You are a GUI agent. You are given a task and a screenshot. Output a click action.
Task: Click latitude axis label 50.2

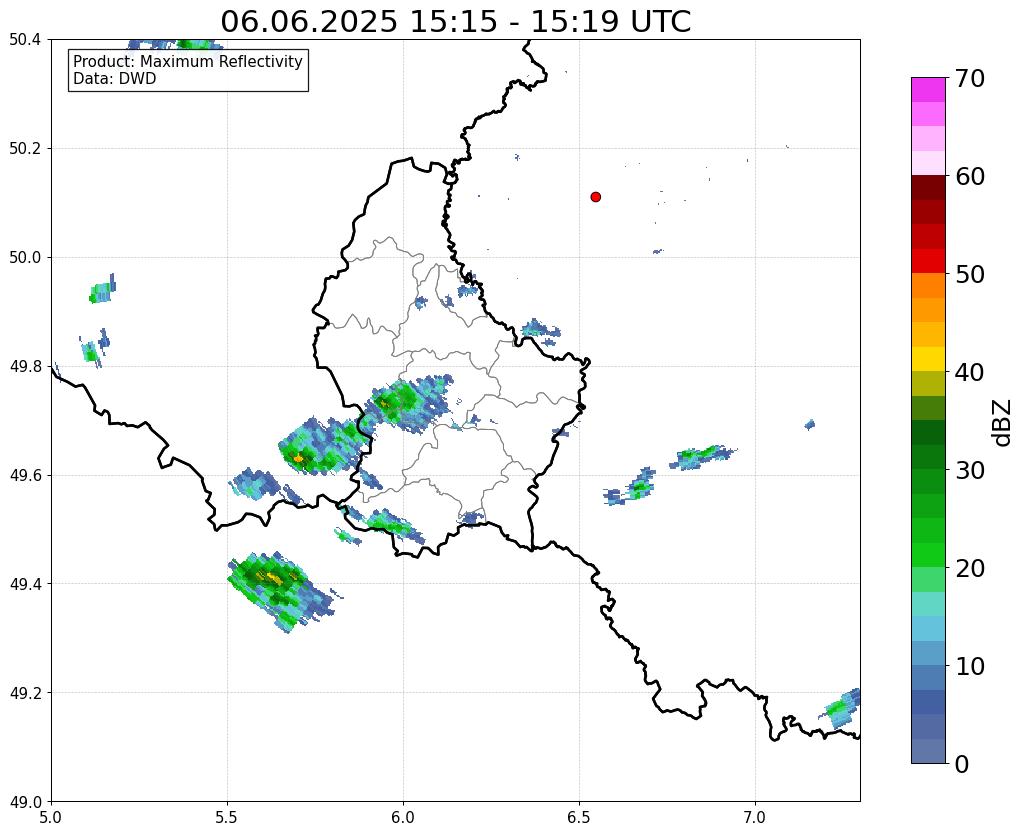[25, 149]
